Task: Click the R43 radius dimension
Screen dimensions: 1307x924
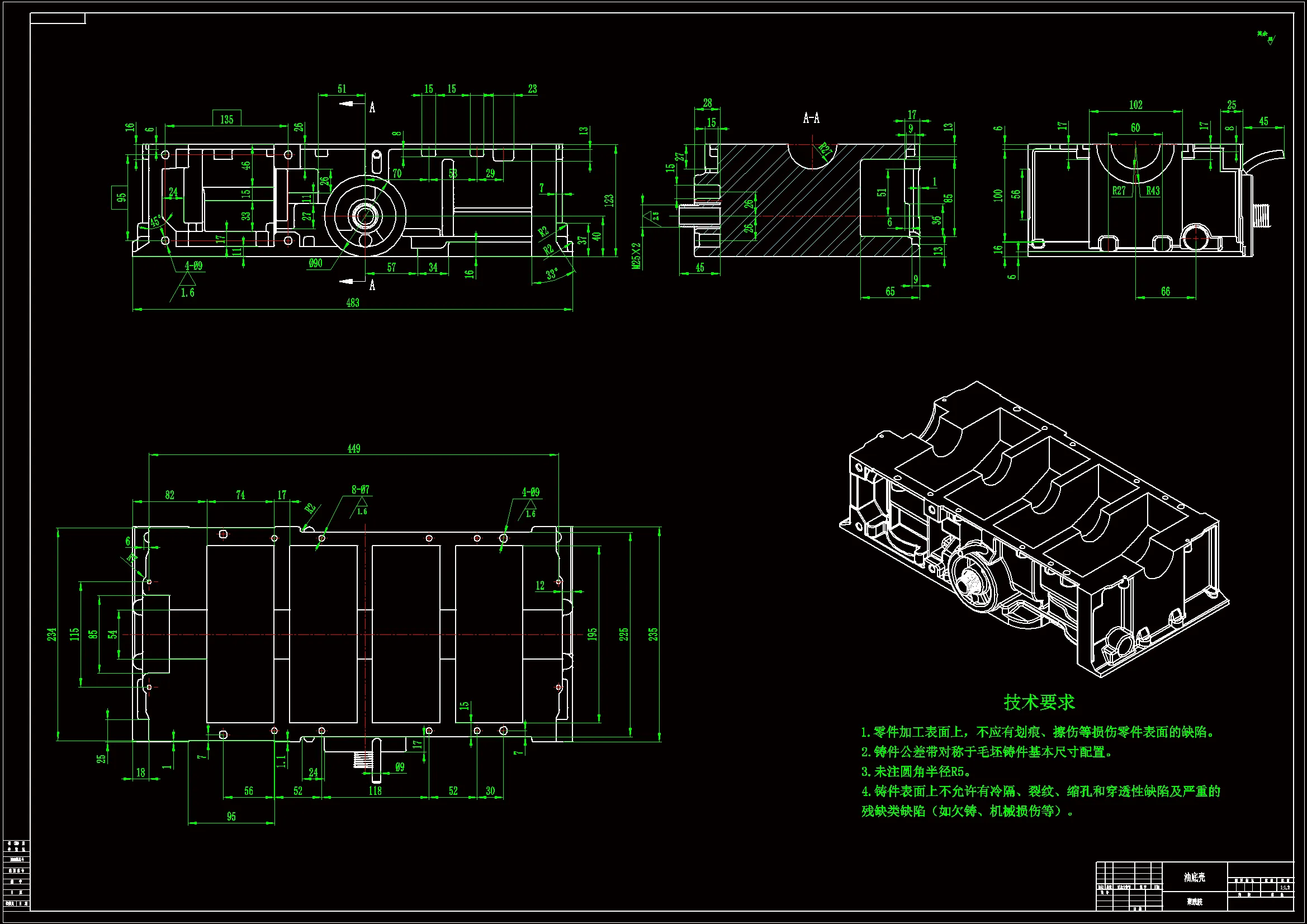Action: (1153, 191)
